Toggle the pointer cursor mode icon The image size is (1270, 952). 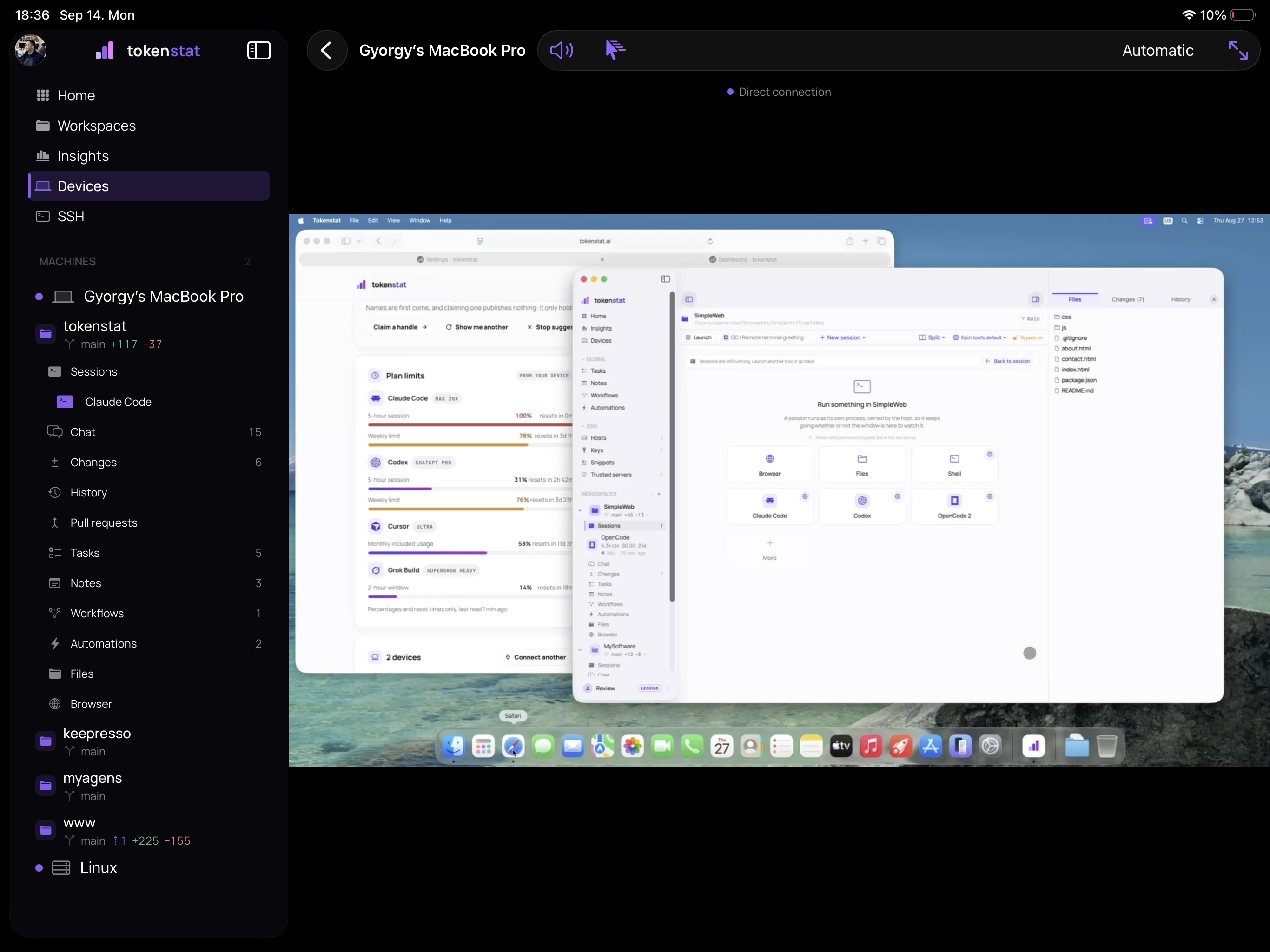(615, 51)
